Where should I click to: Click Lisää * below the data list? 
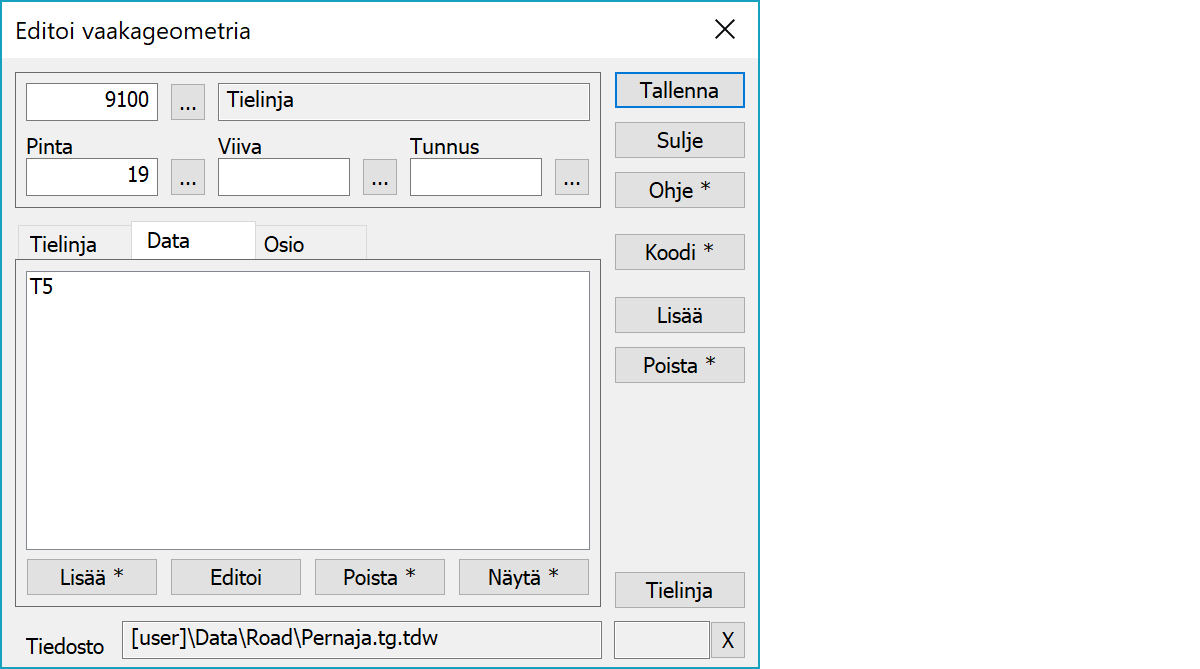click(x=91, y=577)
